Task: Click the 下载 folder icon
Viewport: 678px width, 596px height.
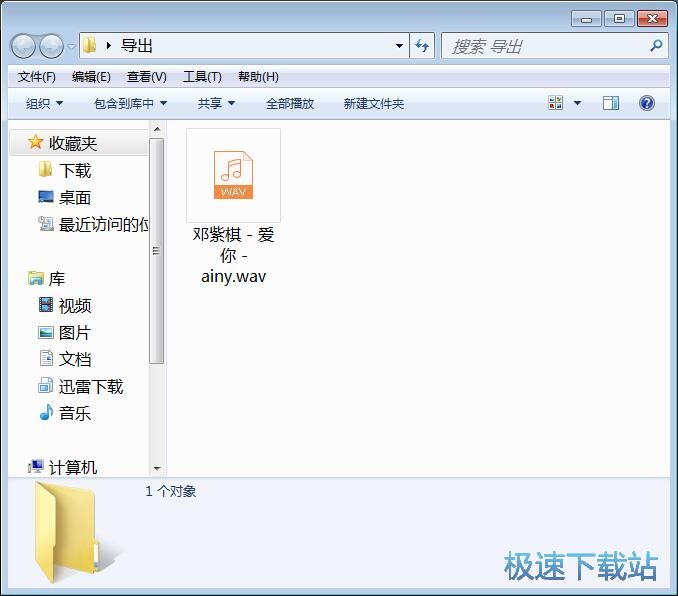Action: point(45,169)
